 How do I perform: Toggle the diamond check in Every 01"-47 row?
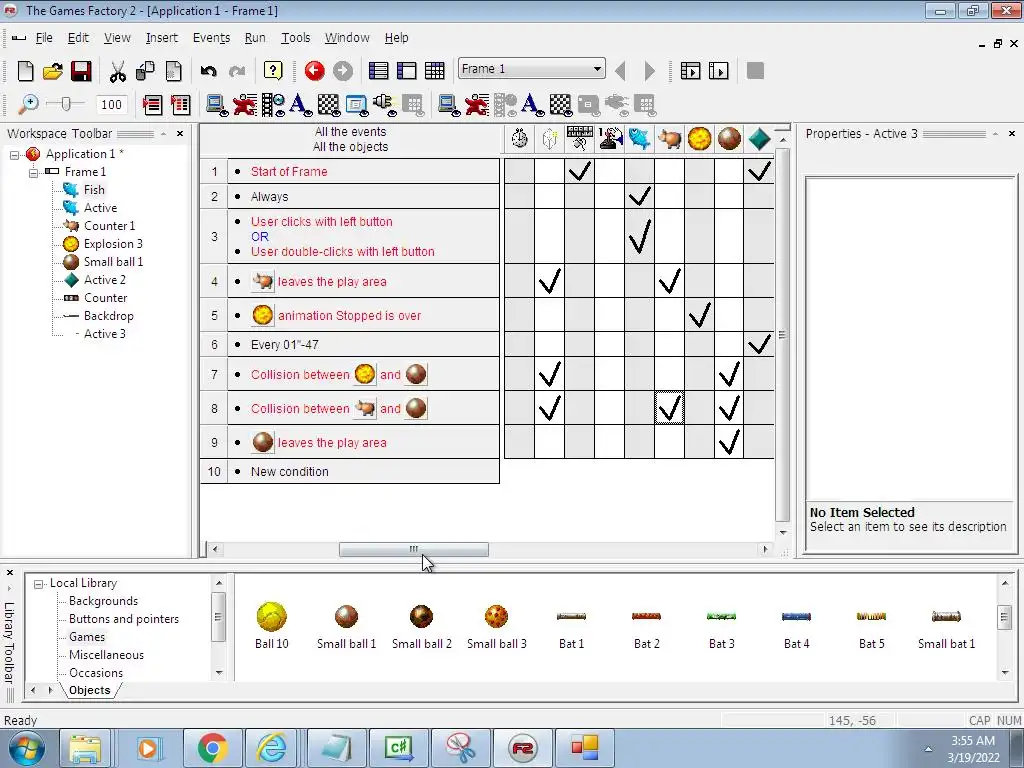point(760,344)
